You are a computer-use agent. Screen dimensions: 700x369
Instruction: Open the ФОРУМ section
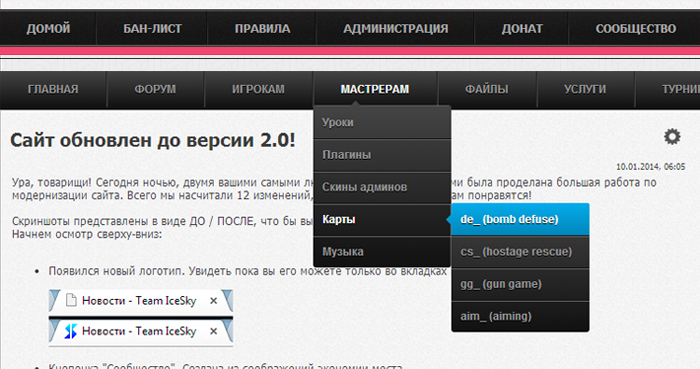(155, 89)
